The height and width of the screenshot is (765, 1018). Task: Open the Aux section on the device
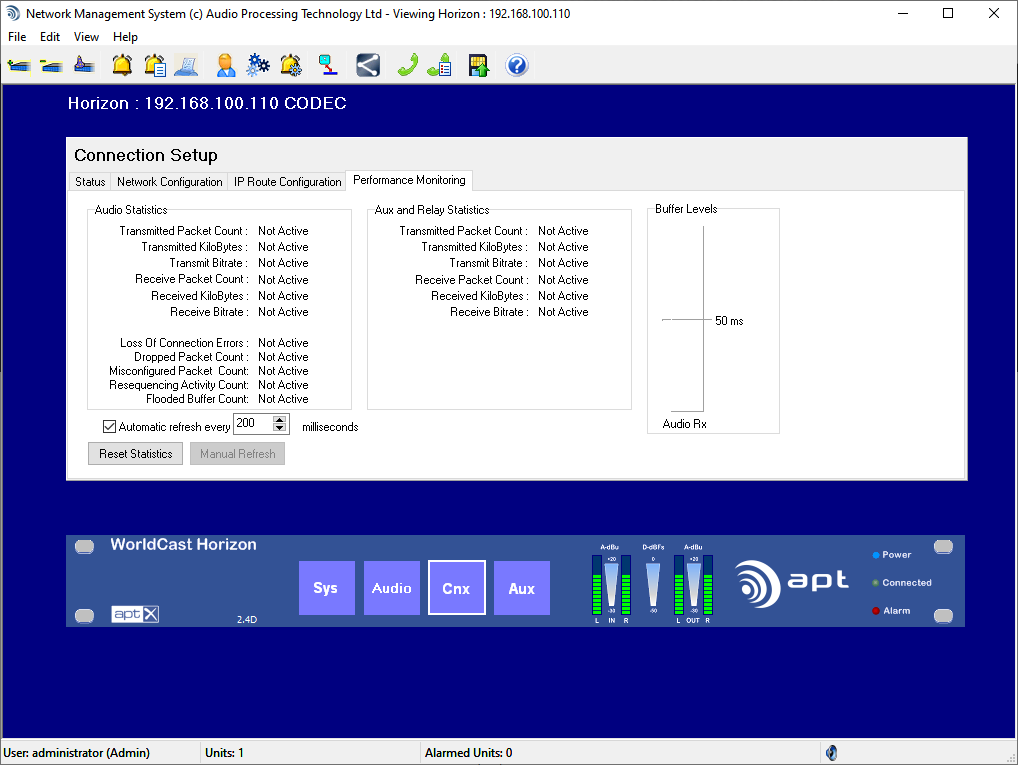click(x=521, y=588)
